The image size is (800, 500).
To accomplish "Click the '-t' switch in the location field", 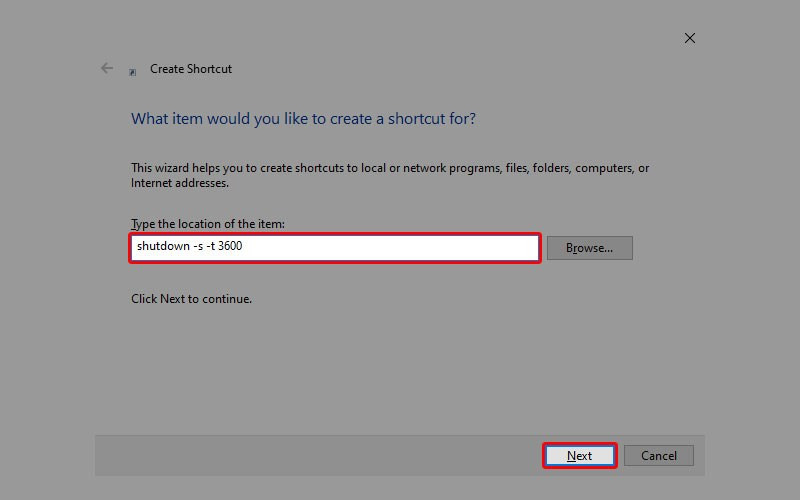I will 212,247.
